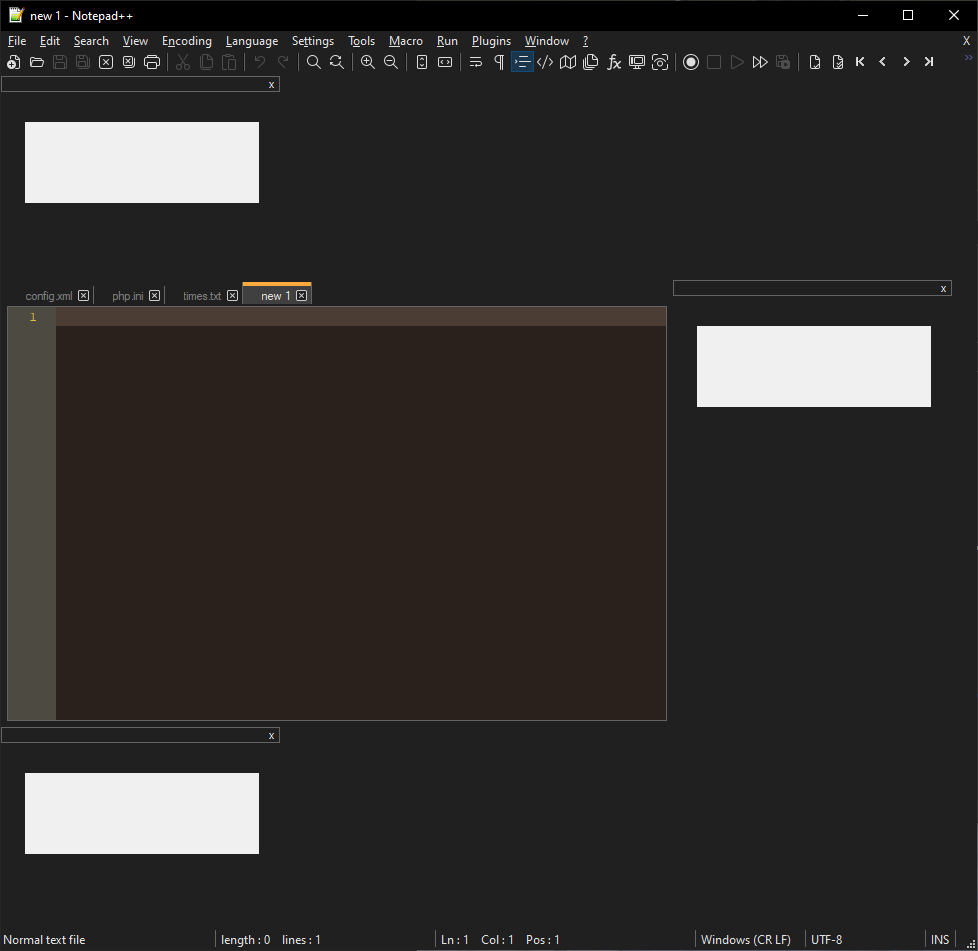Screen dimensions: 978x951
Task: Click Windows (CR LF) in status bar
Action: 746,940
